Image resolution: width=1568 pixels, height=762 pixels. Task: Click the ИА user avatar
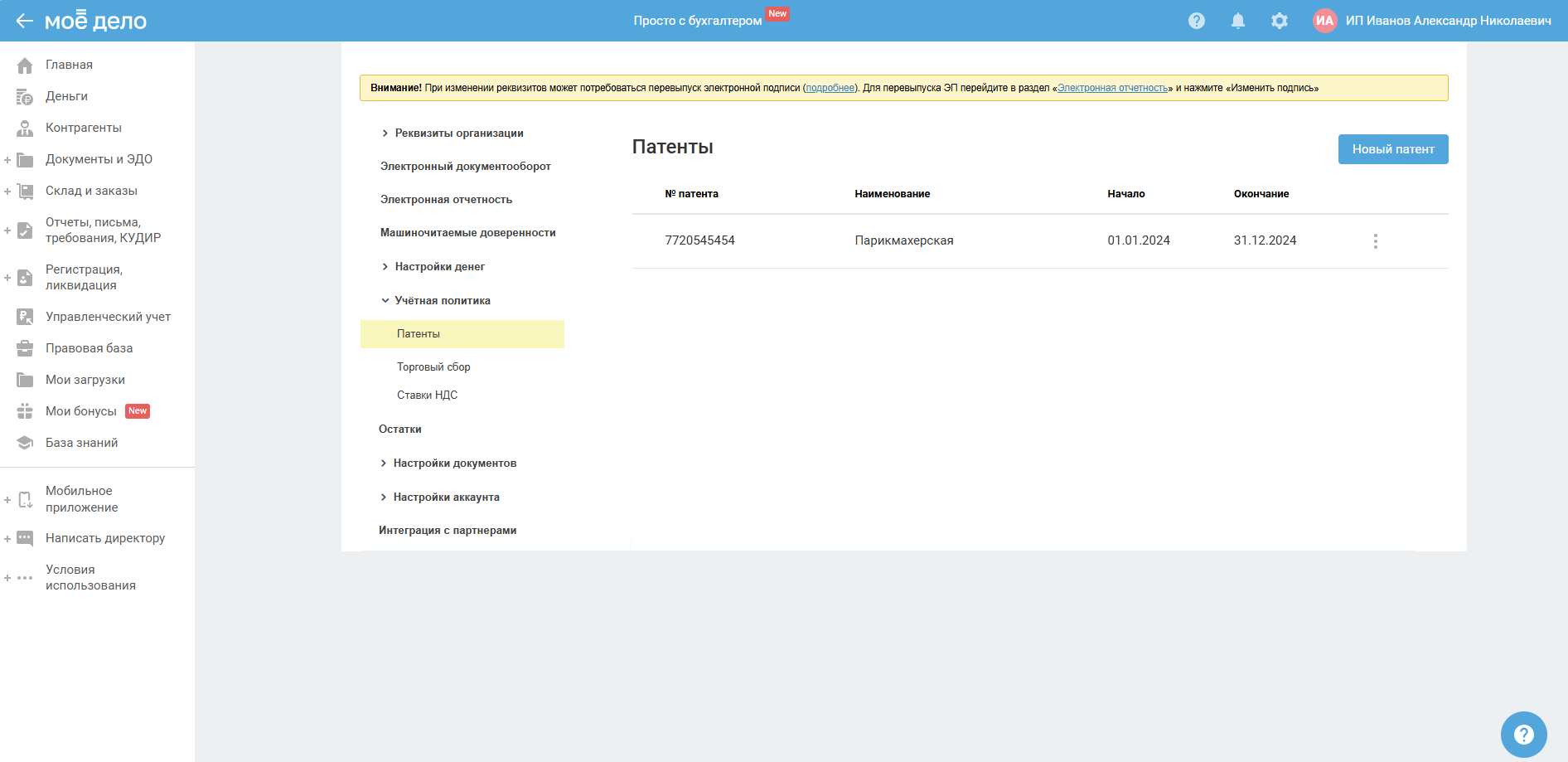pyautogui.click(x=1324, y=21)
